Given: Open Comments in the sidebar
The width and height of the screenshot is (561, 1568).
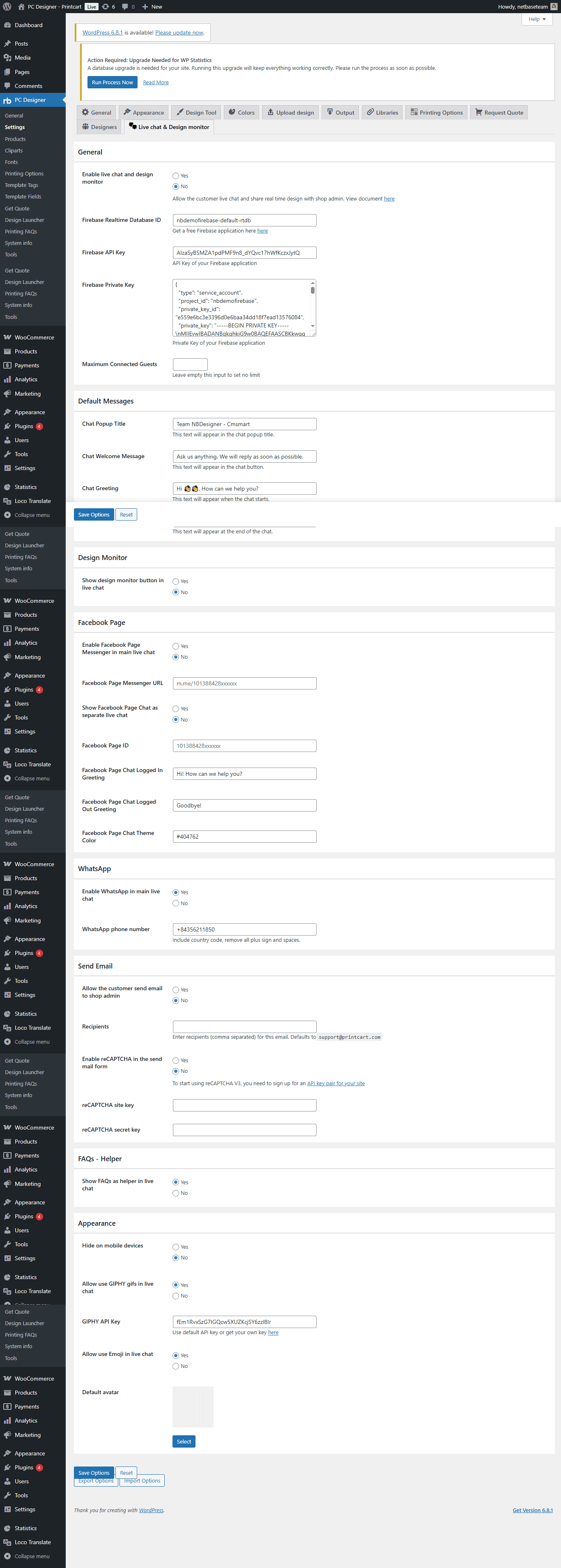Looking at the screenshot, I should pos(29,86).
